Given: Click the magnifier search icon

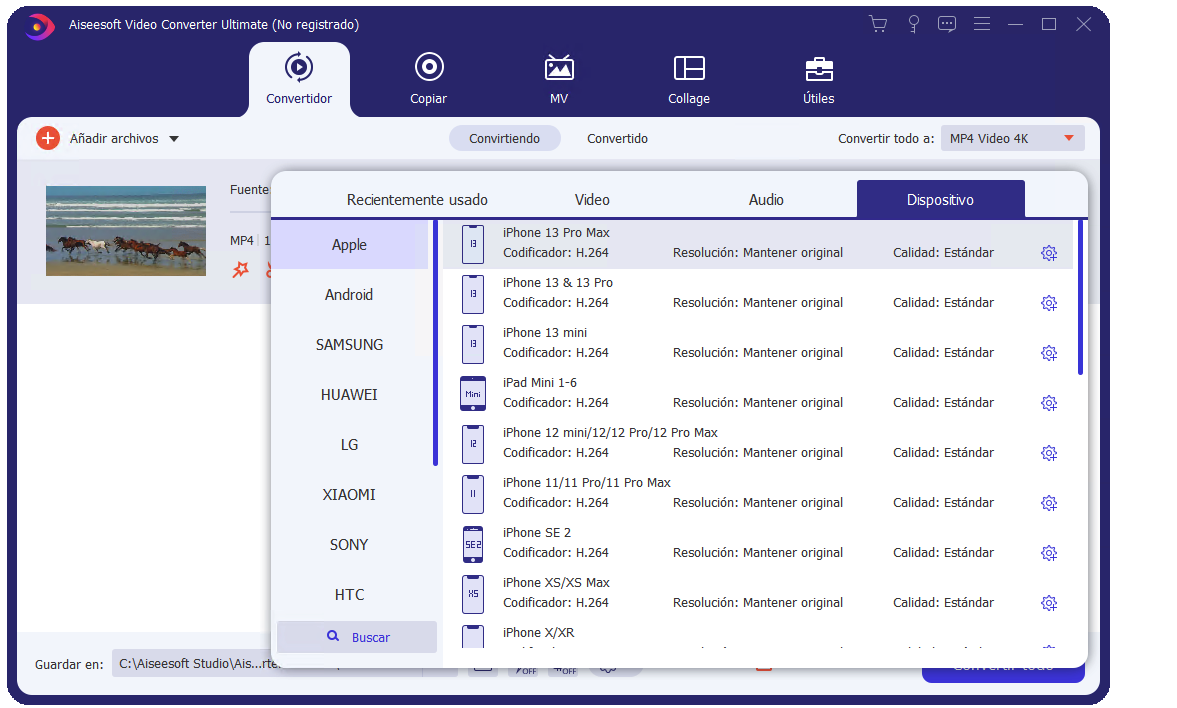Looking at the screenshot, I should 333,636.
